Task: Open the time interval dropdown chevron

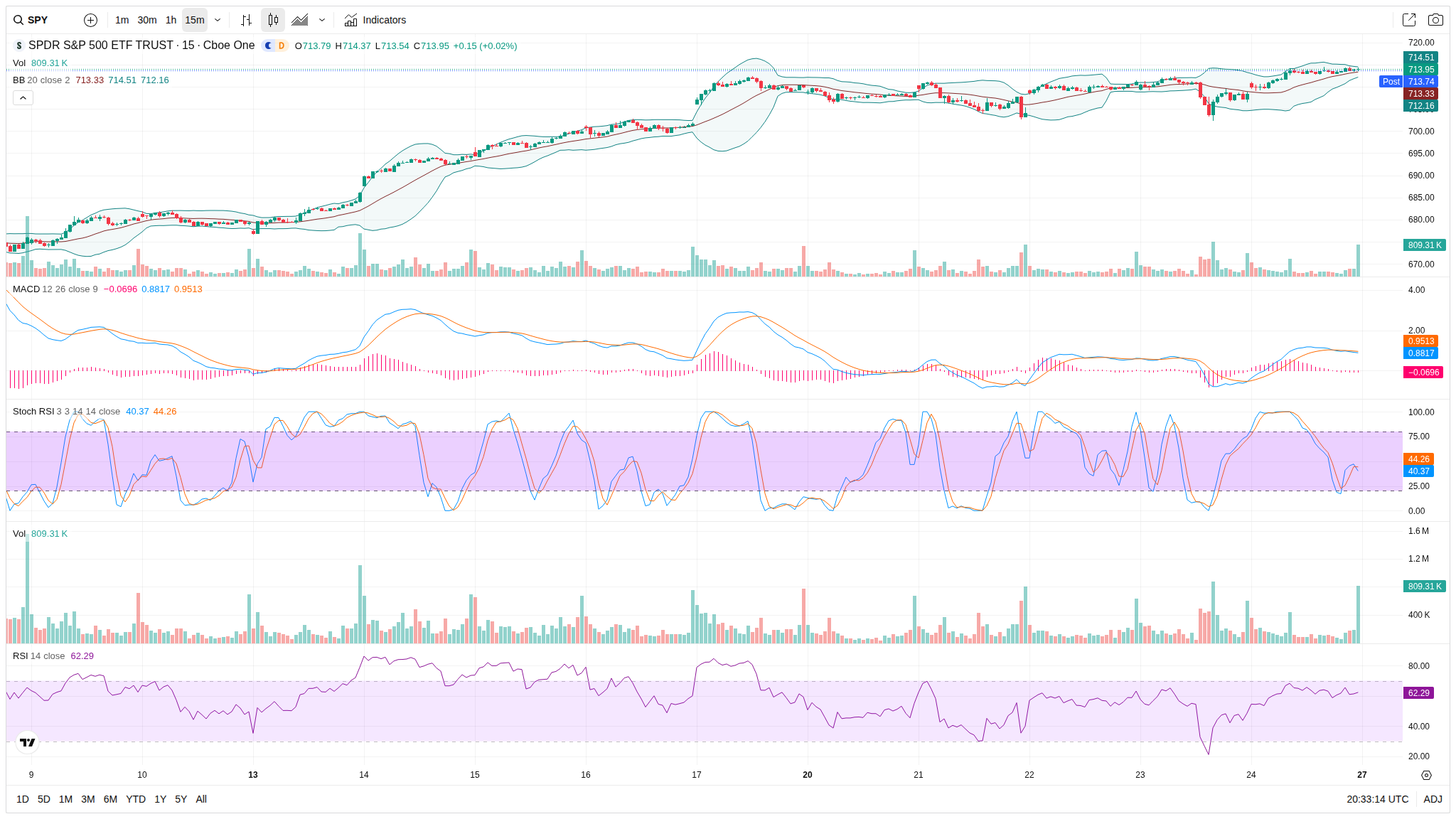Action: [x=218, y=20]
